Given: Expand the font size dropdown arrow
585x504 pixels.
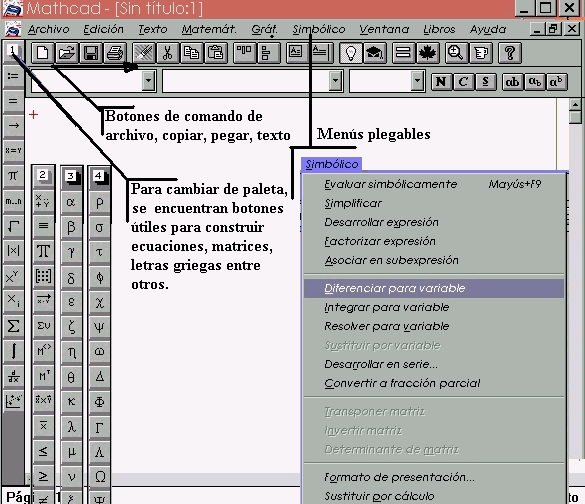Looking at the screenshot, I should (x=417, y=81).
